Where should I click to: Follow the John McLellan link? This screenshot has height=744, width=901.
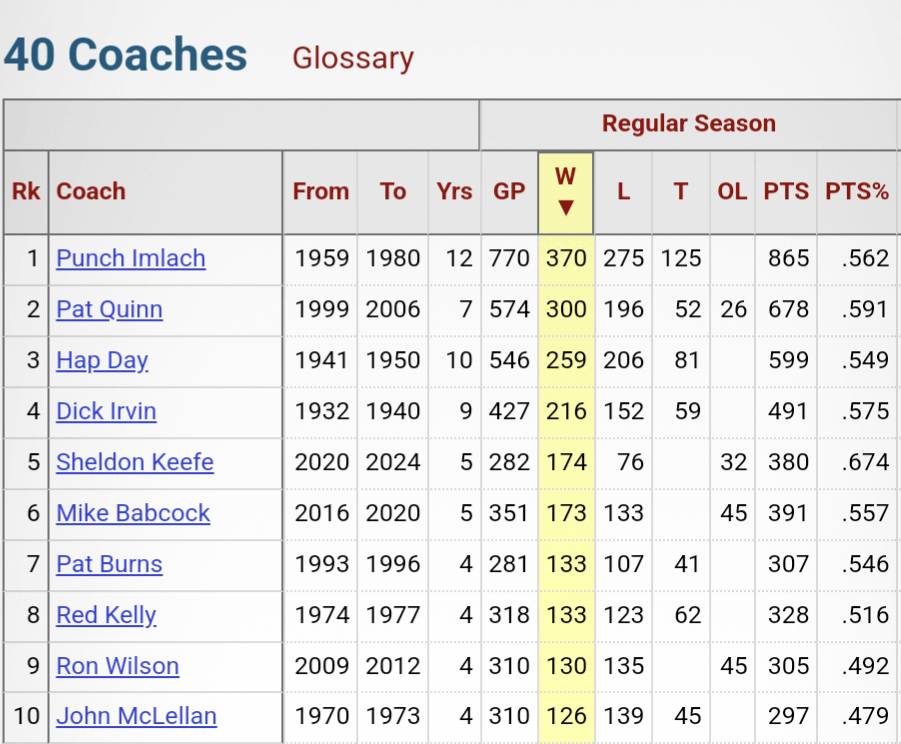click(x=136, y=717)
